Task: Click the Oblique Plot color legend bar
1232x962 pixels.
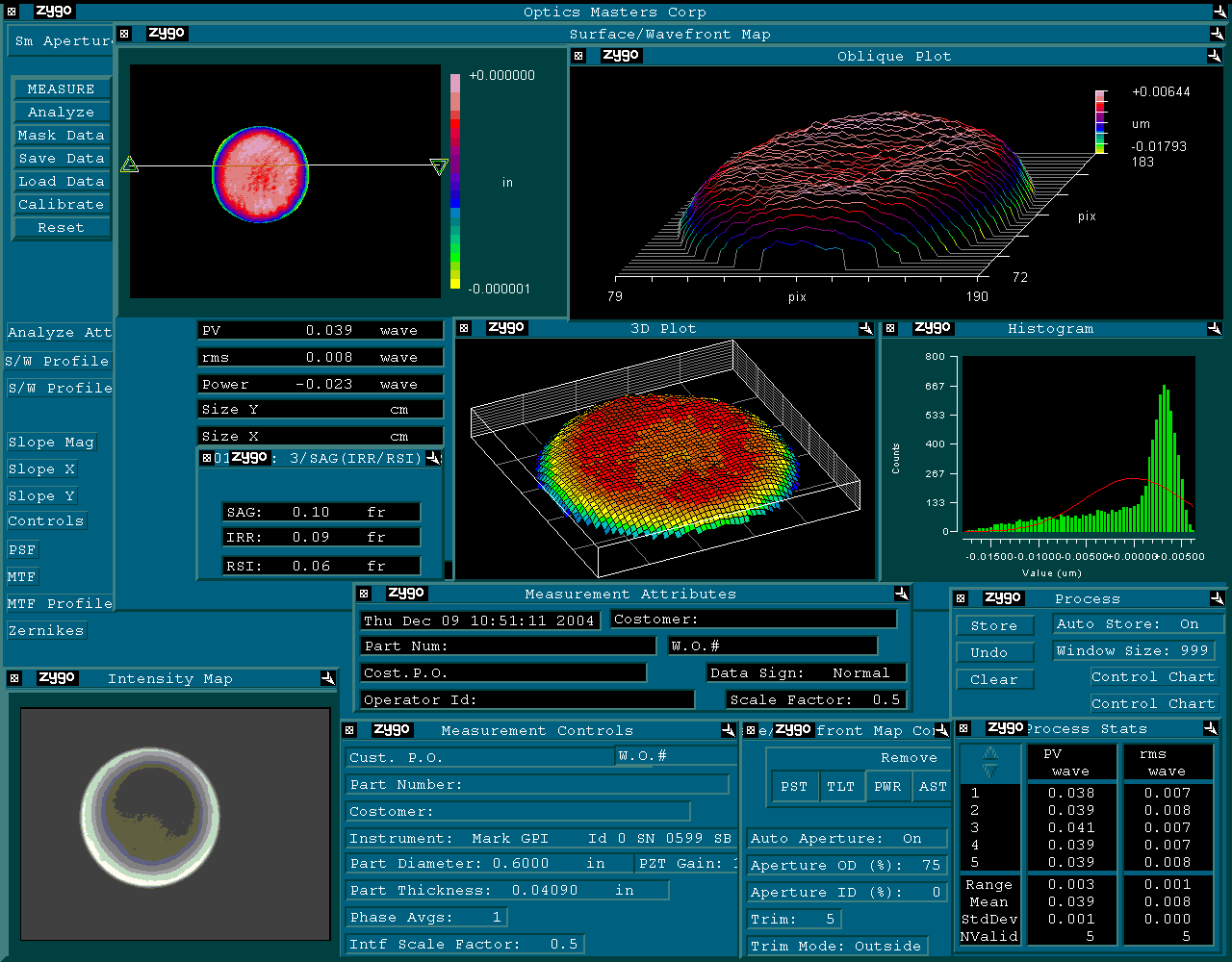Action: pos(1100,122)
